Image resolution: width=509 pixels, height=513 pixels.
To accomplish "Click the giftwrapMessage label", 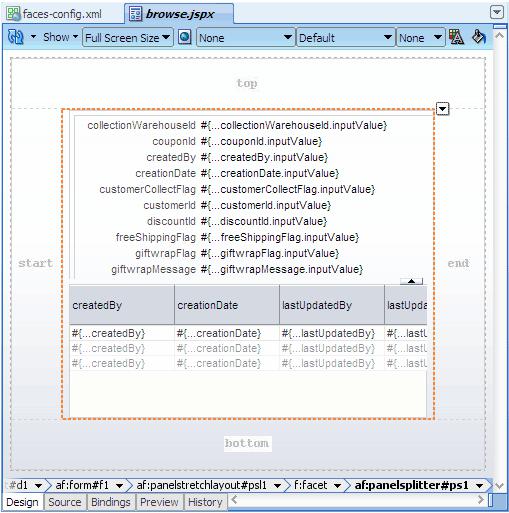I will point(153,269).
